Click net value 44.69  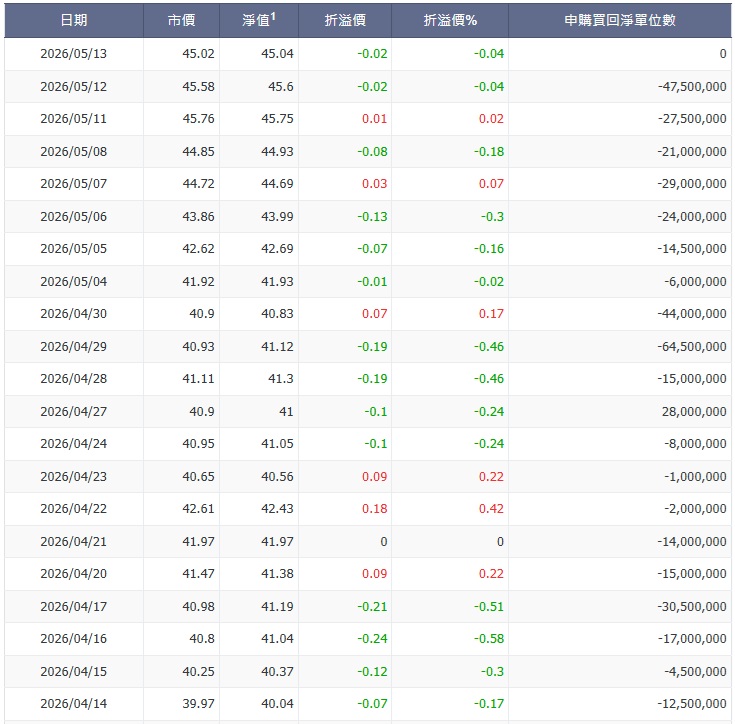pyautogui.click(x=277, y=184)
